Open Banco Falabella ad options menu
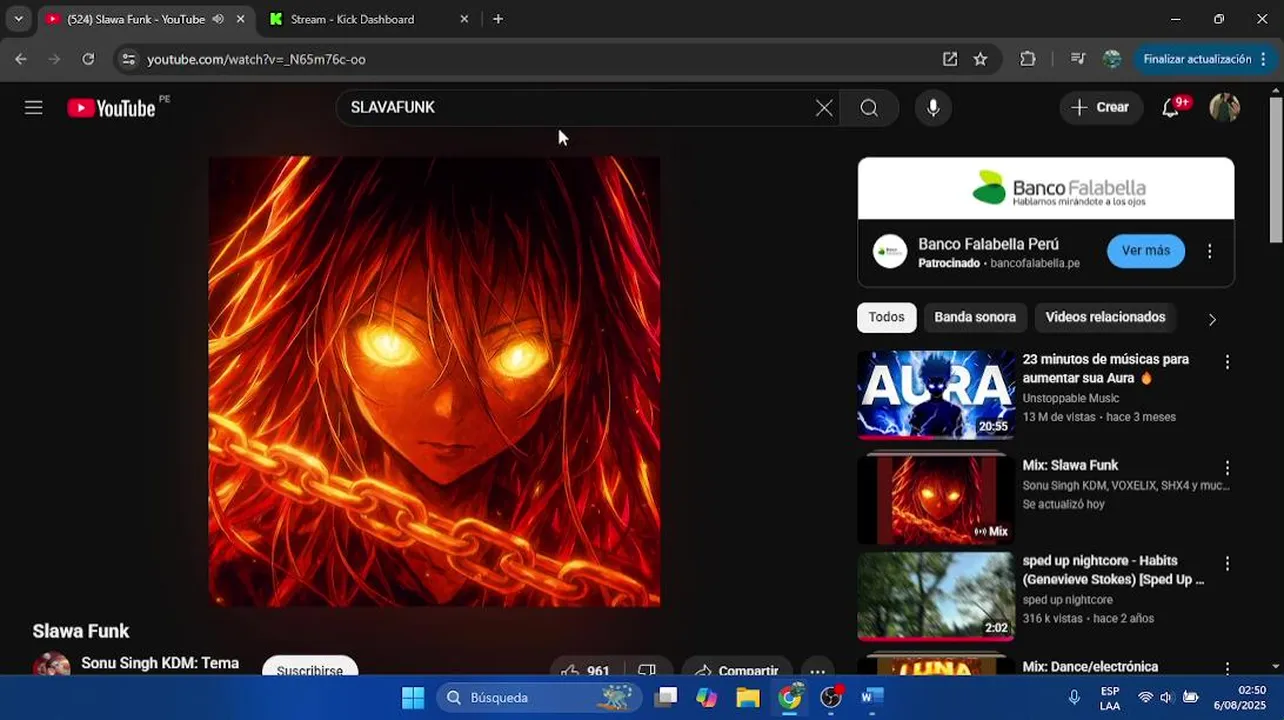Viewport: 1284px width, 720px height. [1209, 251]
